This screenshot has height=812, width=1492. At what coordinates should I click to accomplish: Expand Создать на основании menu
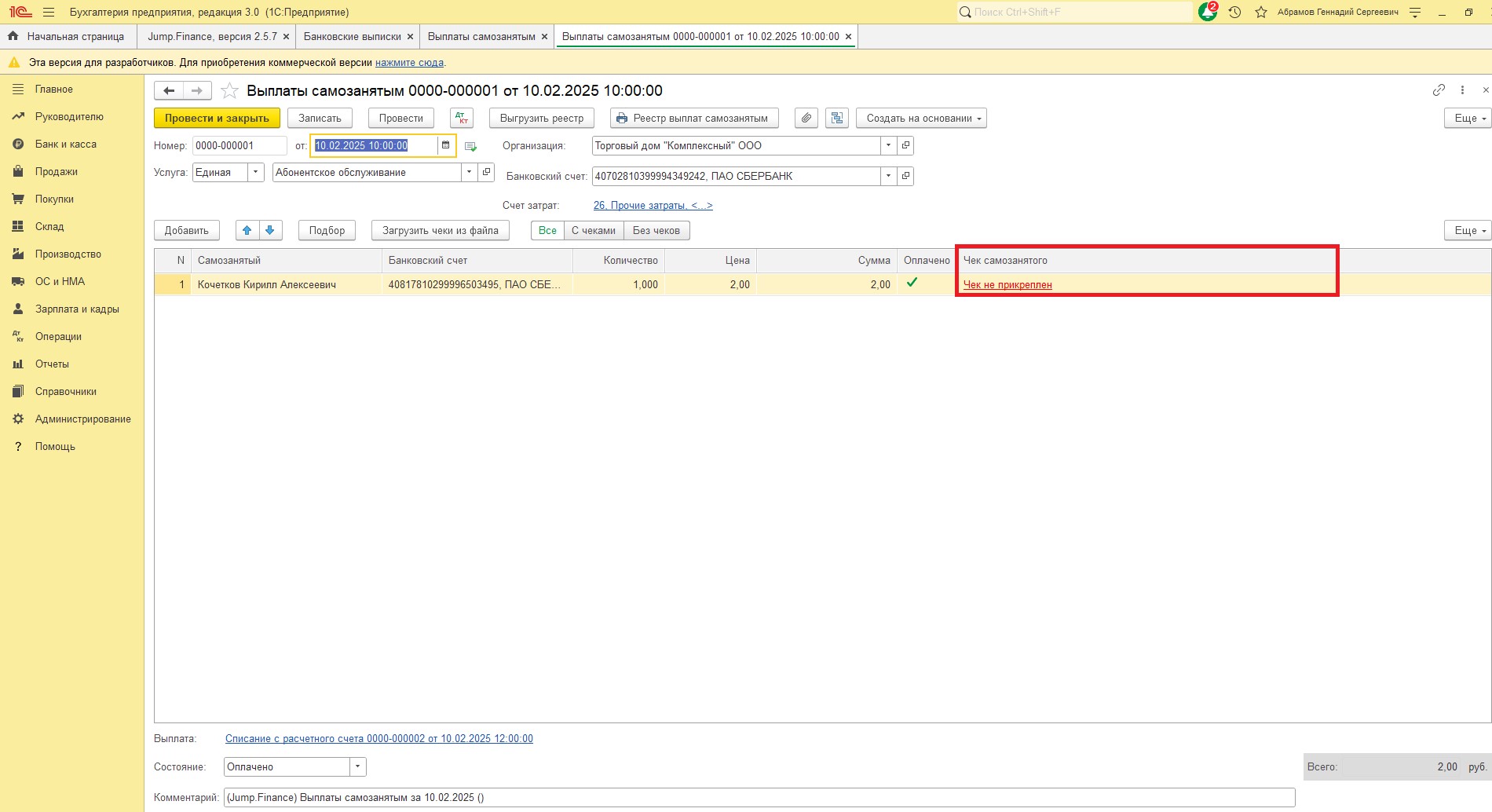[x=921, y=119]
